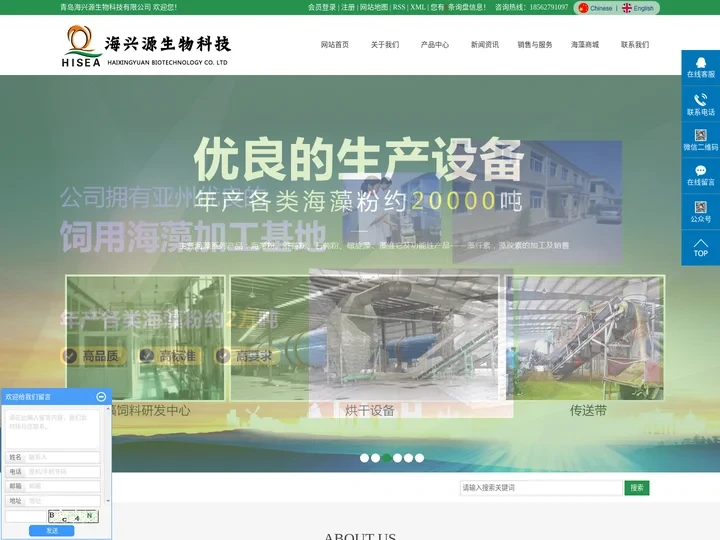Click the 传送带 conveyor thumbnail
Screen dimensions: 720x540
(585, 338)
